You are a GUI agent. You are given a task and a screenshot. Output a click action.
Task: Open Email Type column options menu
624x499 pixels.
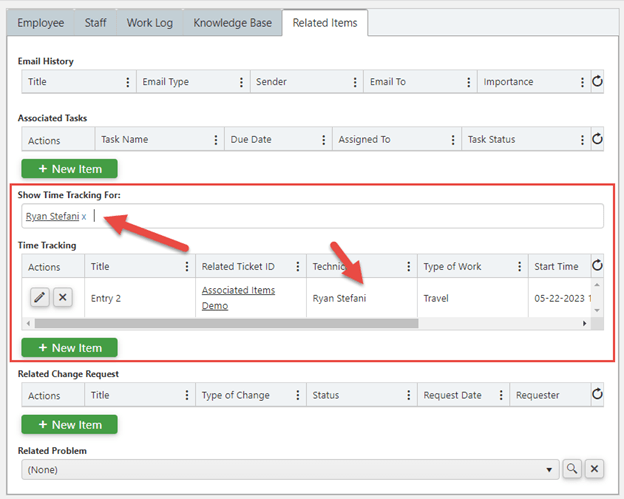click(241, 82)
